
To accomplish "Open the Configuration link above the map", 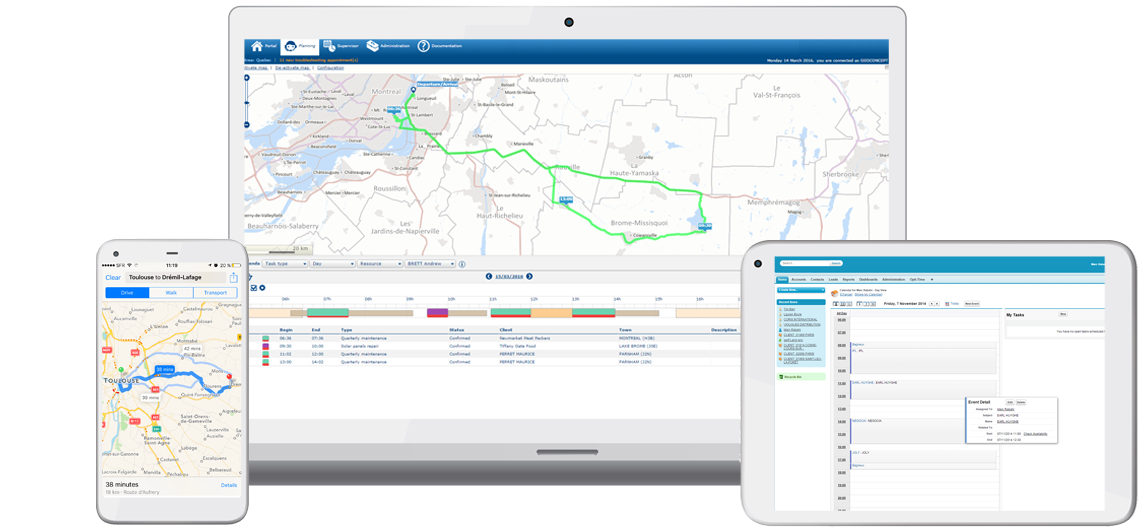I will coord(331,67).
